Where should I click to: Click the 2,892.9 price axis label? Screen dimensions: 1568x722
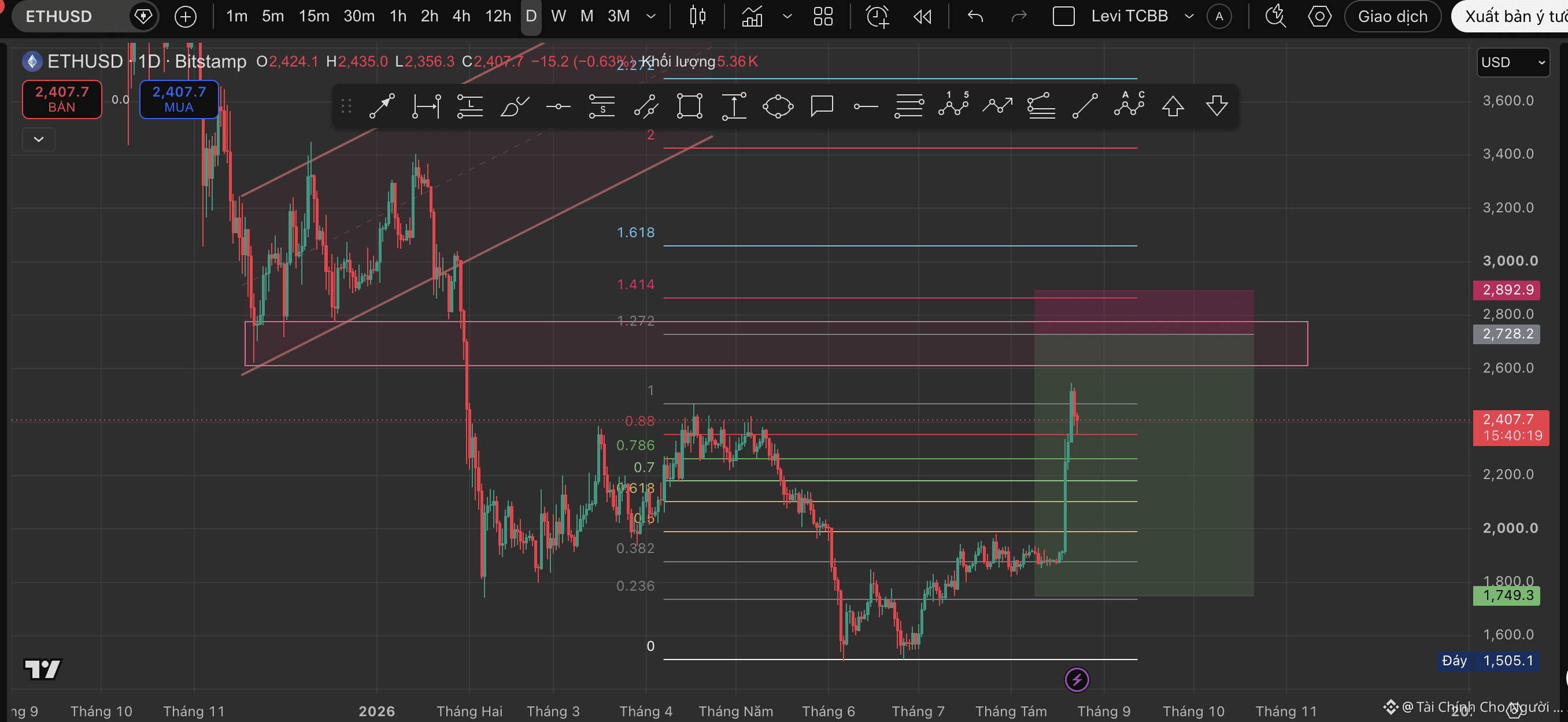pos(1507,290)
